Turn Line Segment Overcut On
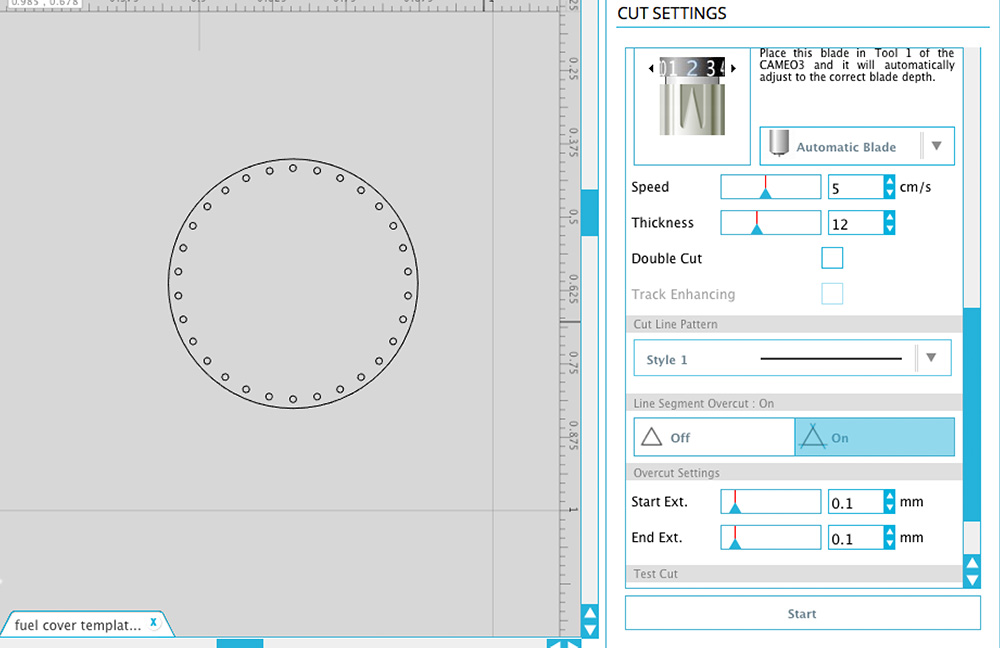Image resolution: width=1000 pixels, height=648 pixels. tap(874, 438)
